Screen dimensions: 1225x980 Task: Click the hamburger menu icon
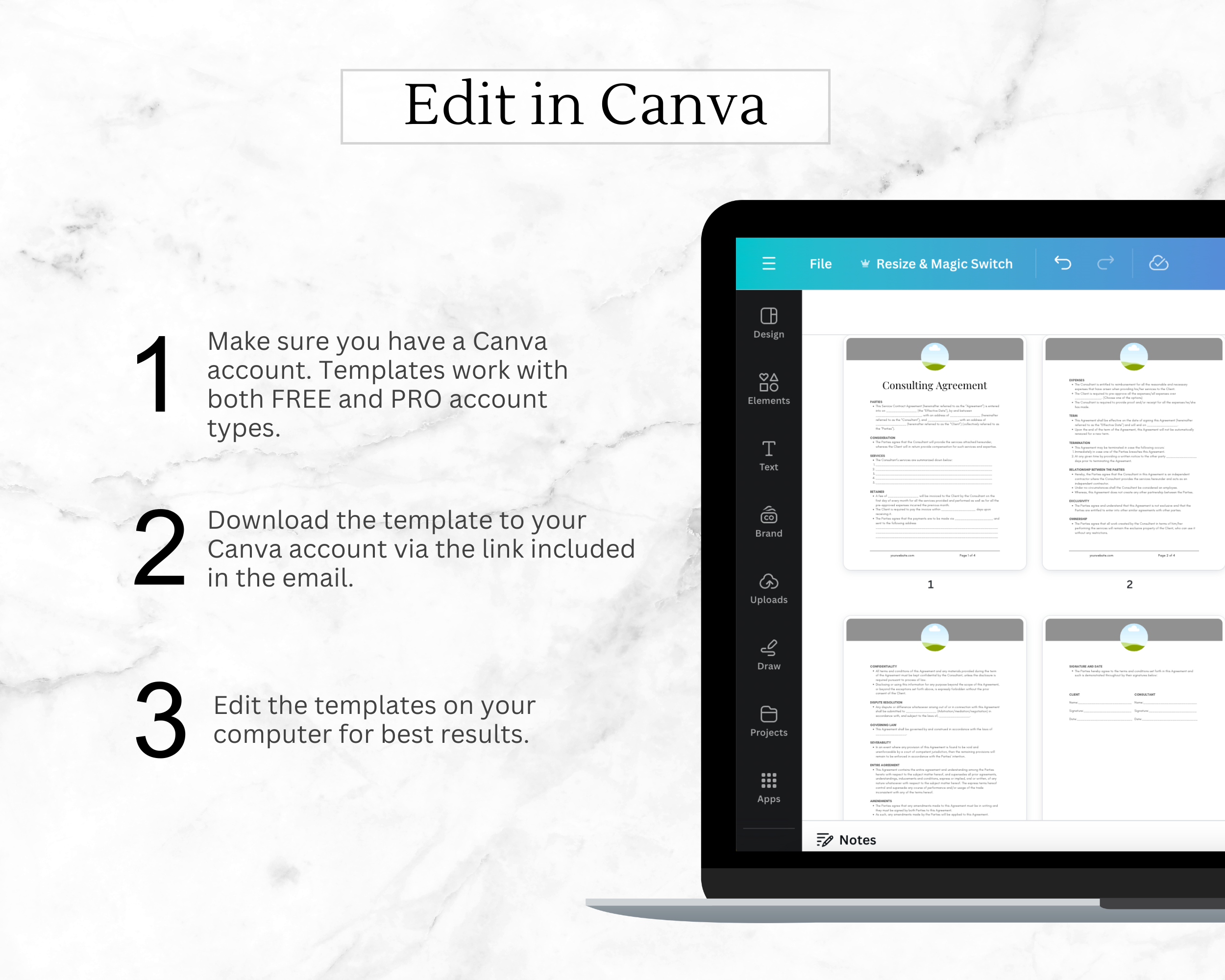769,264
